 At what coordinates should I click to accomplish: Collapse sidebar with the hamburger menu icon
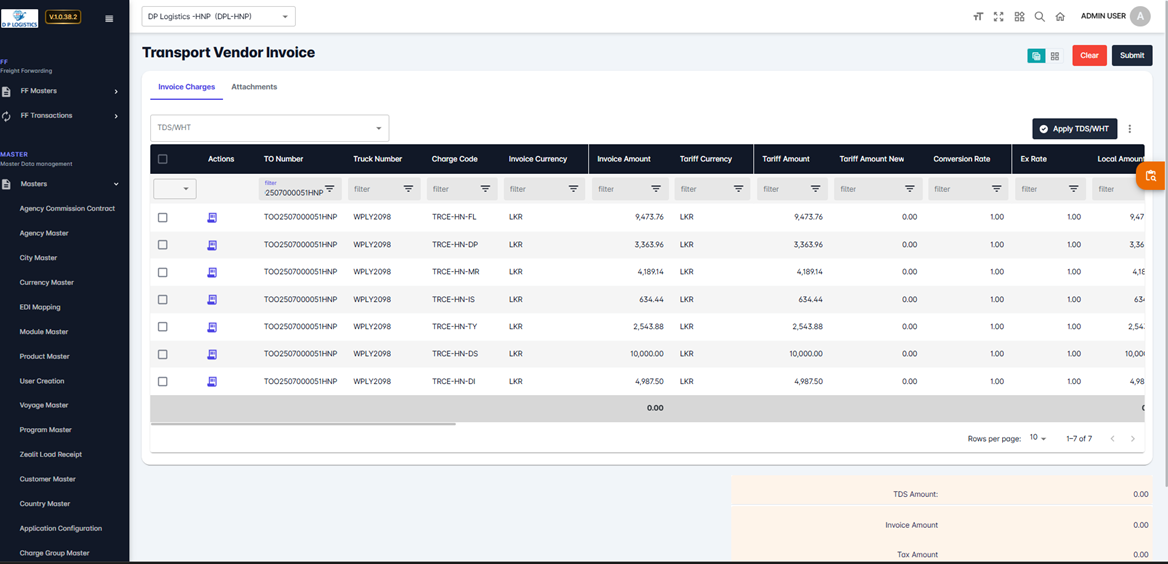(x=109, y=18)
